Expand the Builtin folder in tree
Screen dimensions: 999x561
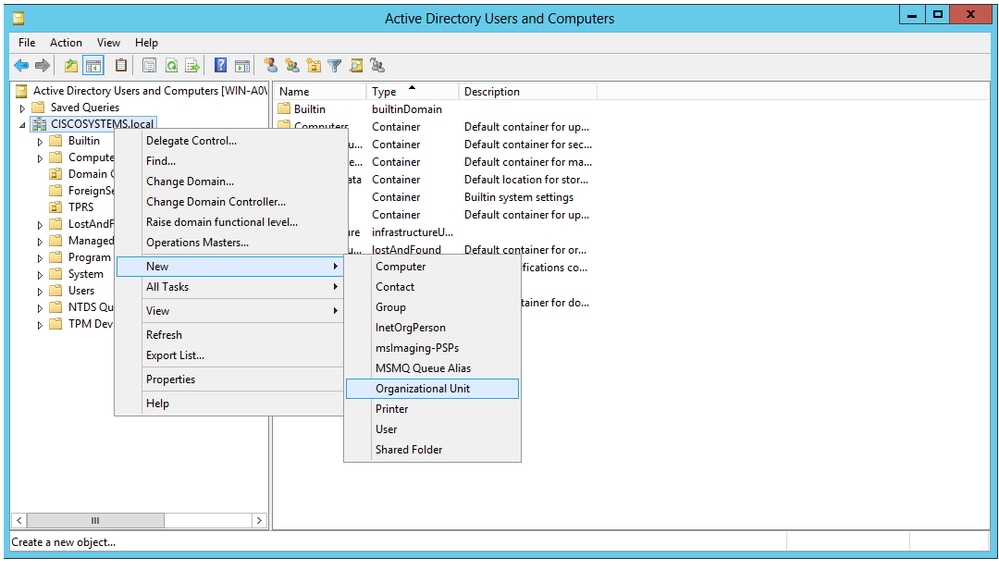[x=40, y=142]
